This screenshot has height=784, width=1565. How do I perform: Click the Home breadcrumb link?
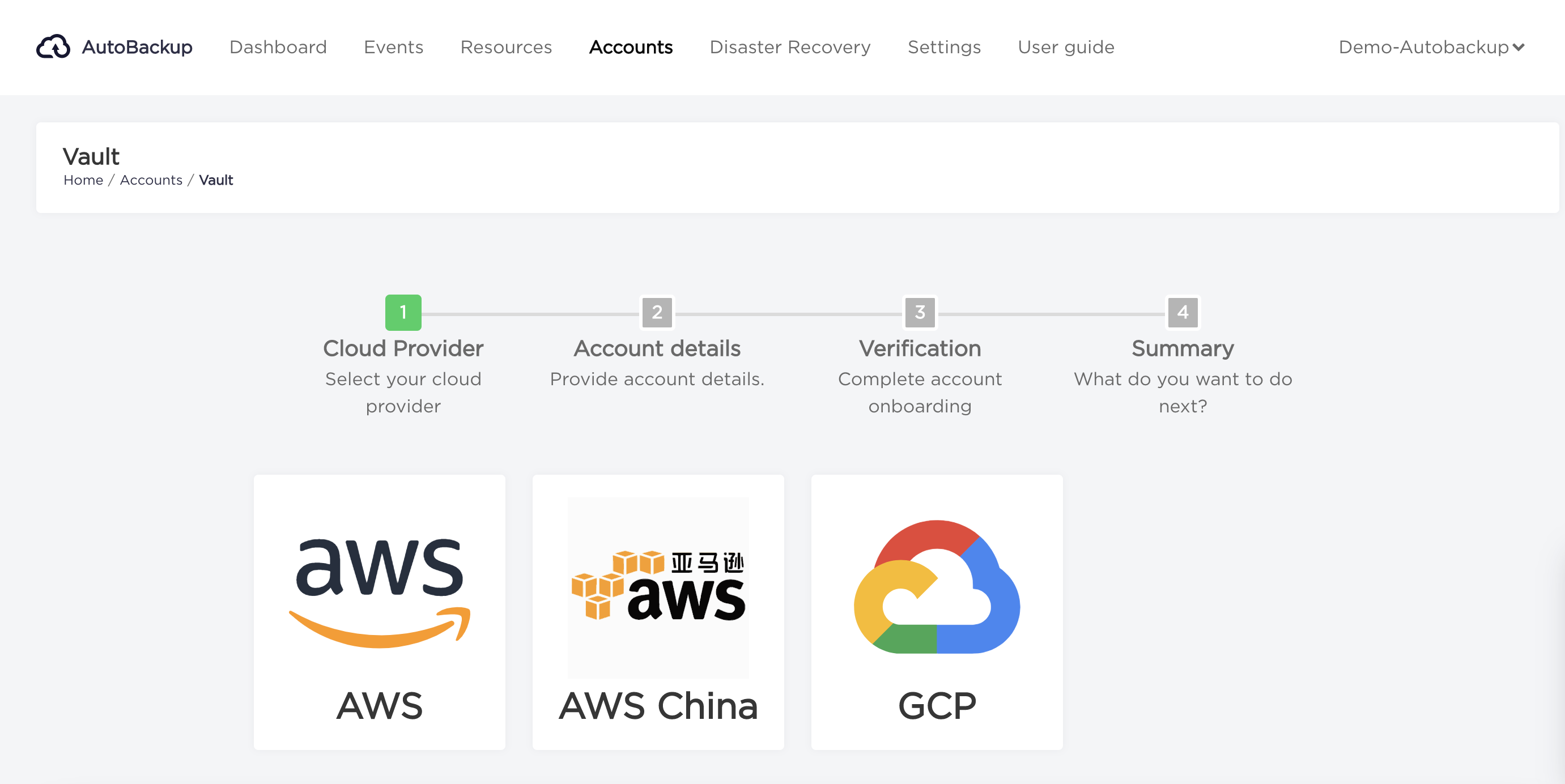pyautogui.click(x=83, y=180)
